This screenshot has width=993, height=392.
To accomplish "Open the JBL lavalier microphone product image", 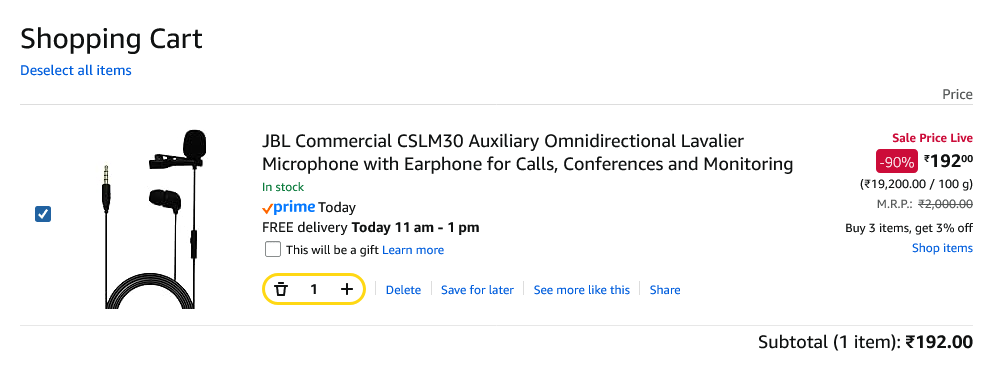I will click(156, 218).
